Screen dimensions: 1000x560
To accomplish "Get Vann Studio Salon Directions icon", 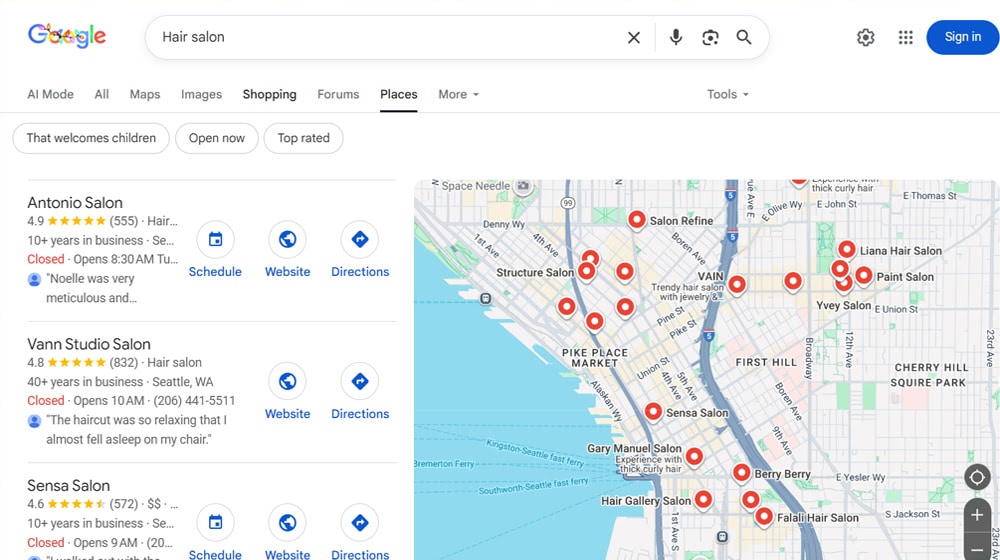I will tap(360, 381).
